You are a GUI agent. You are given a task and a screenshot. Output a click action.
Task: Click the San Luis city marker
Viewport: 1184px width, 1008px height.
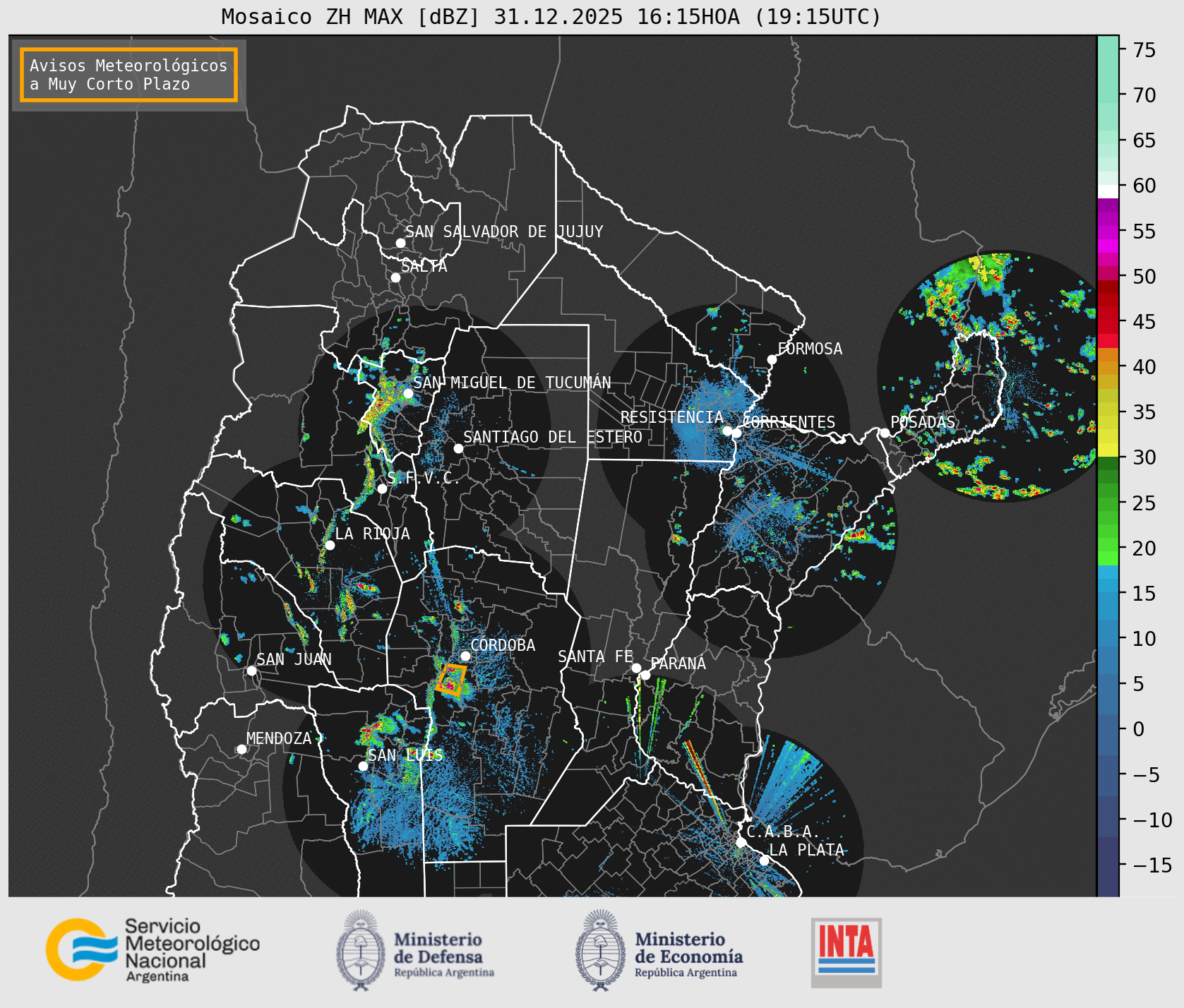coord(363,766)
